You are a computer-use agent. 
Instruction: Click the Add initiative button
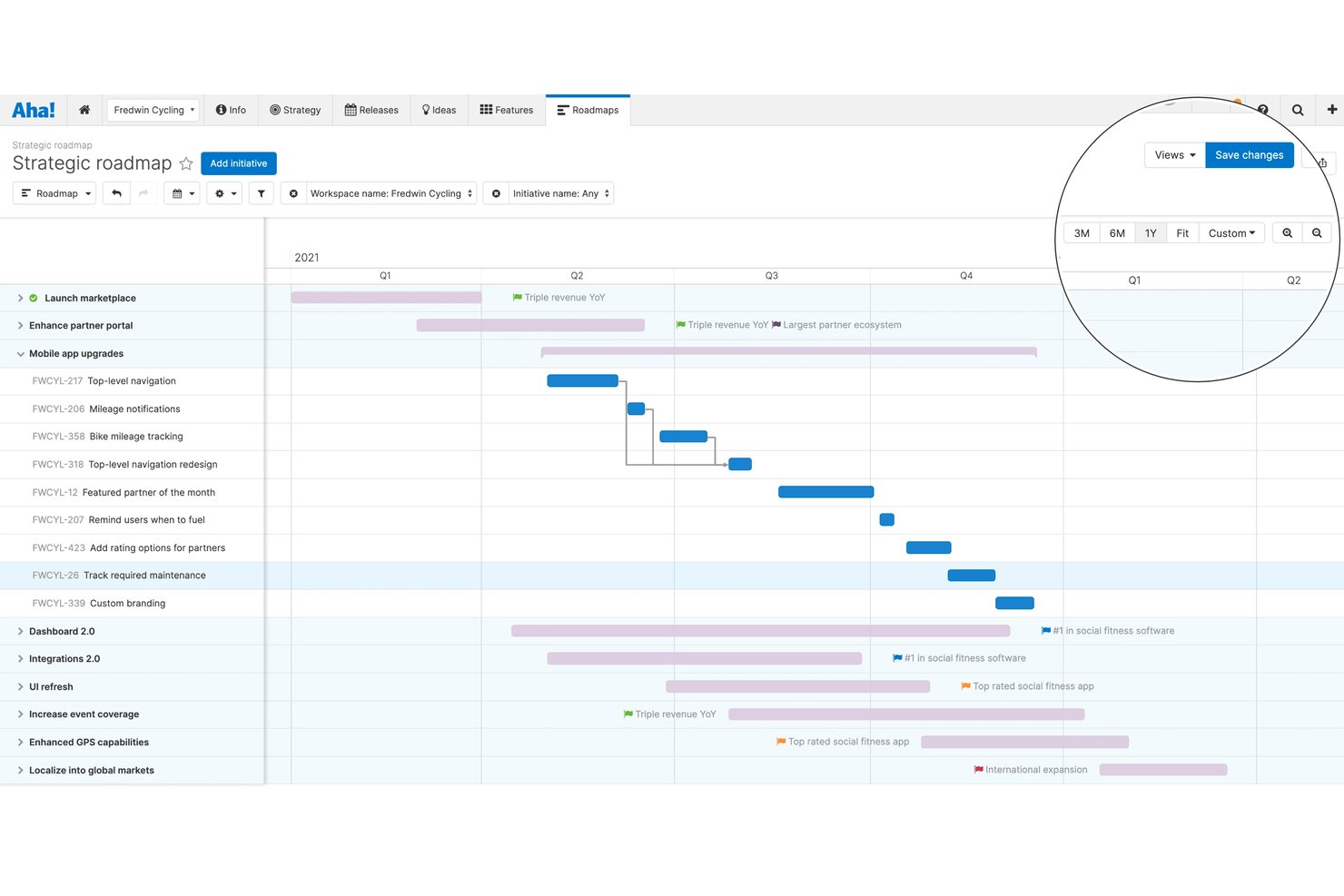(239, 163)
